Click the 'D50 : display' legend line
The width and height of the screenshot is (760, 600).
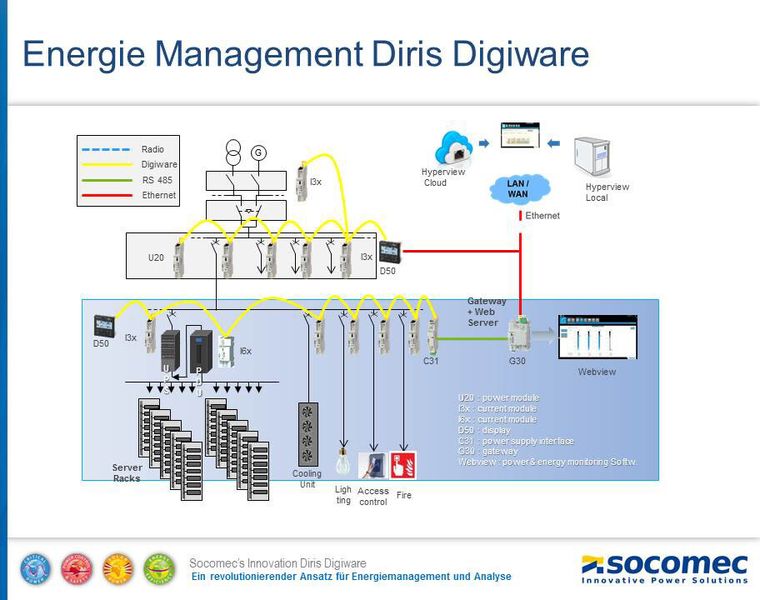[x=484, y=430]
